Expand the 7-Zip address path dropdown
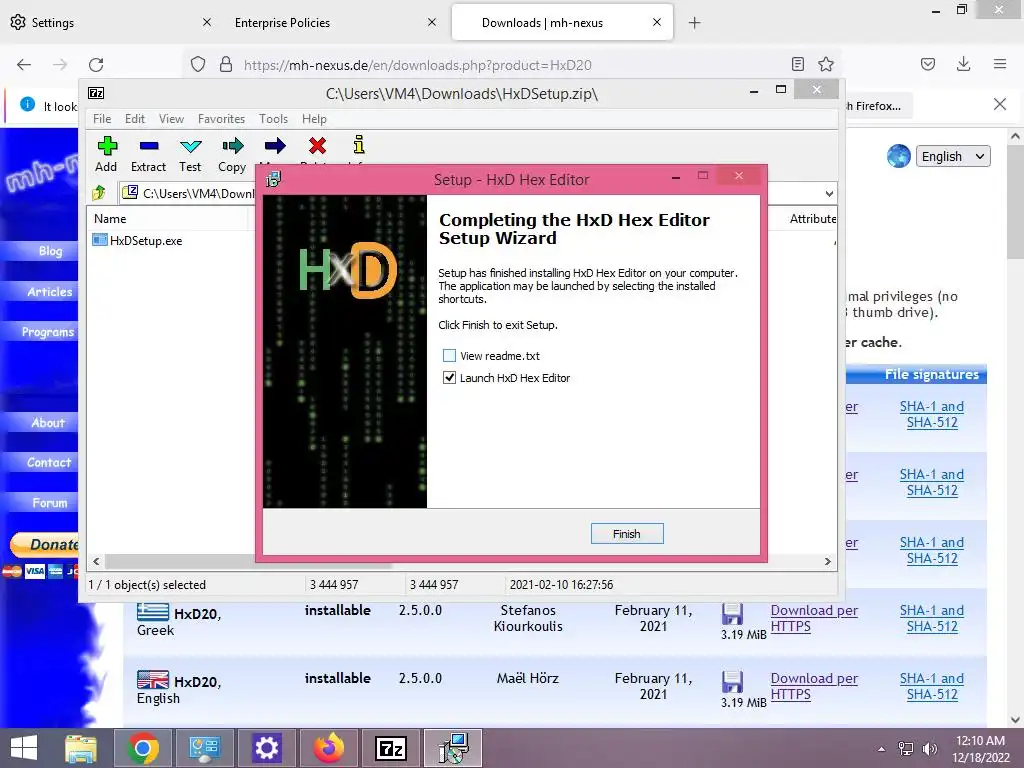The height and width of the screenshot is (768, 1024). [x=829, y=193]
